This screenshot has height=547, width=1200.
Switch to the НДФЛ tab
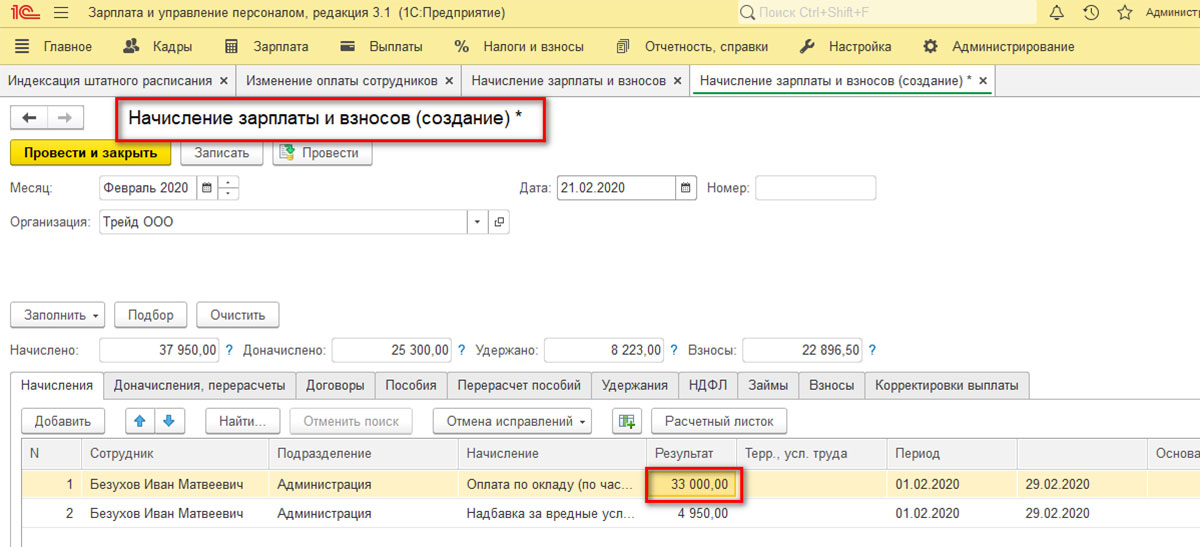click(x=709, y=385)
